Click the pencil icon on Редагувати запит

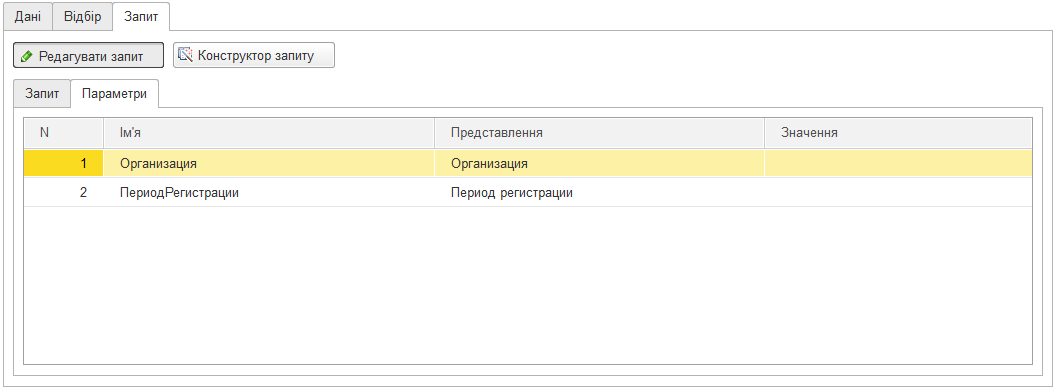[x=27, y=56]
